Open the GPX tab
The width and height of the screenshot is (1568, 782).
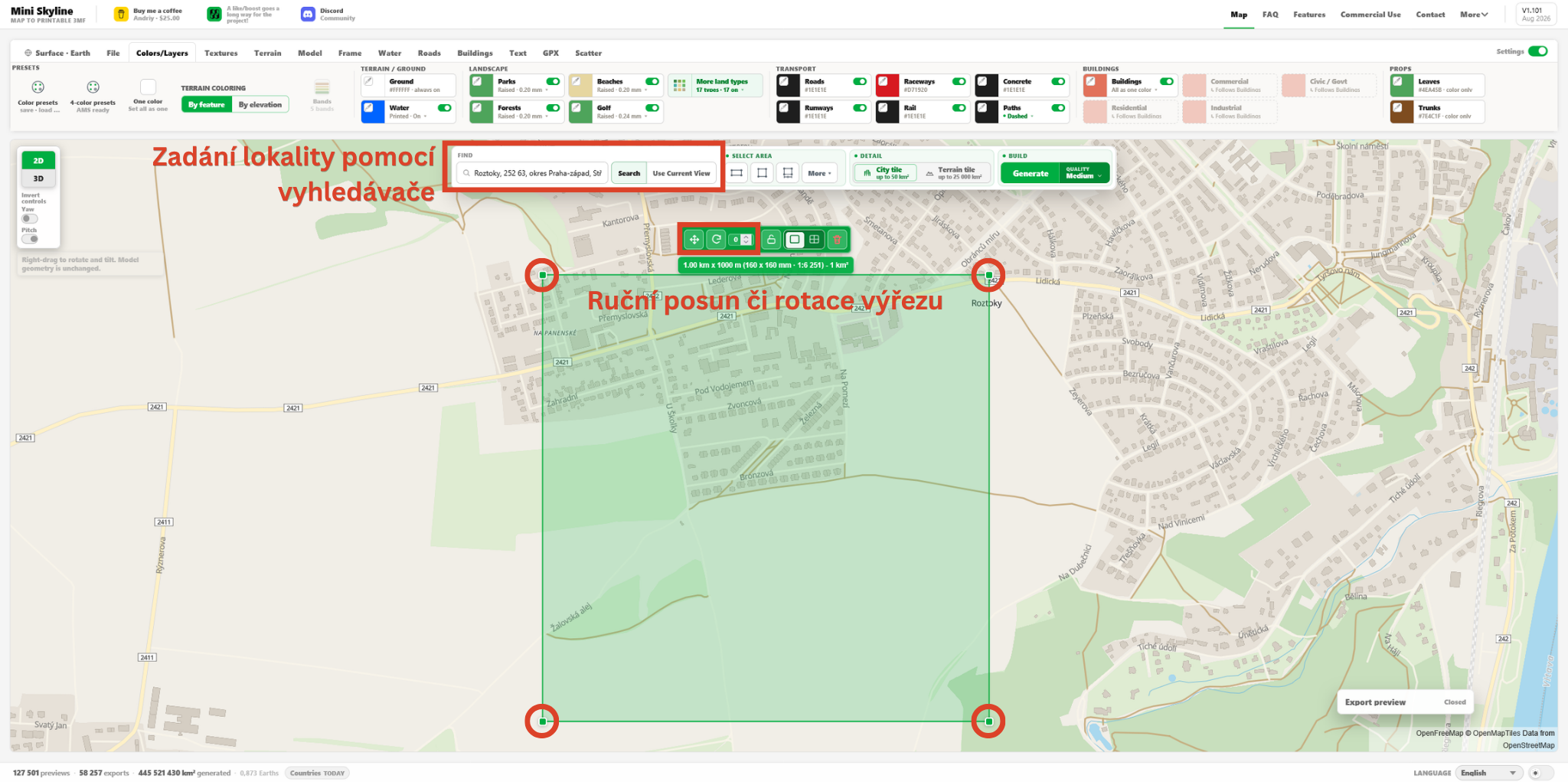550,53
